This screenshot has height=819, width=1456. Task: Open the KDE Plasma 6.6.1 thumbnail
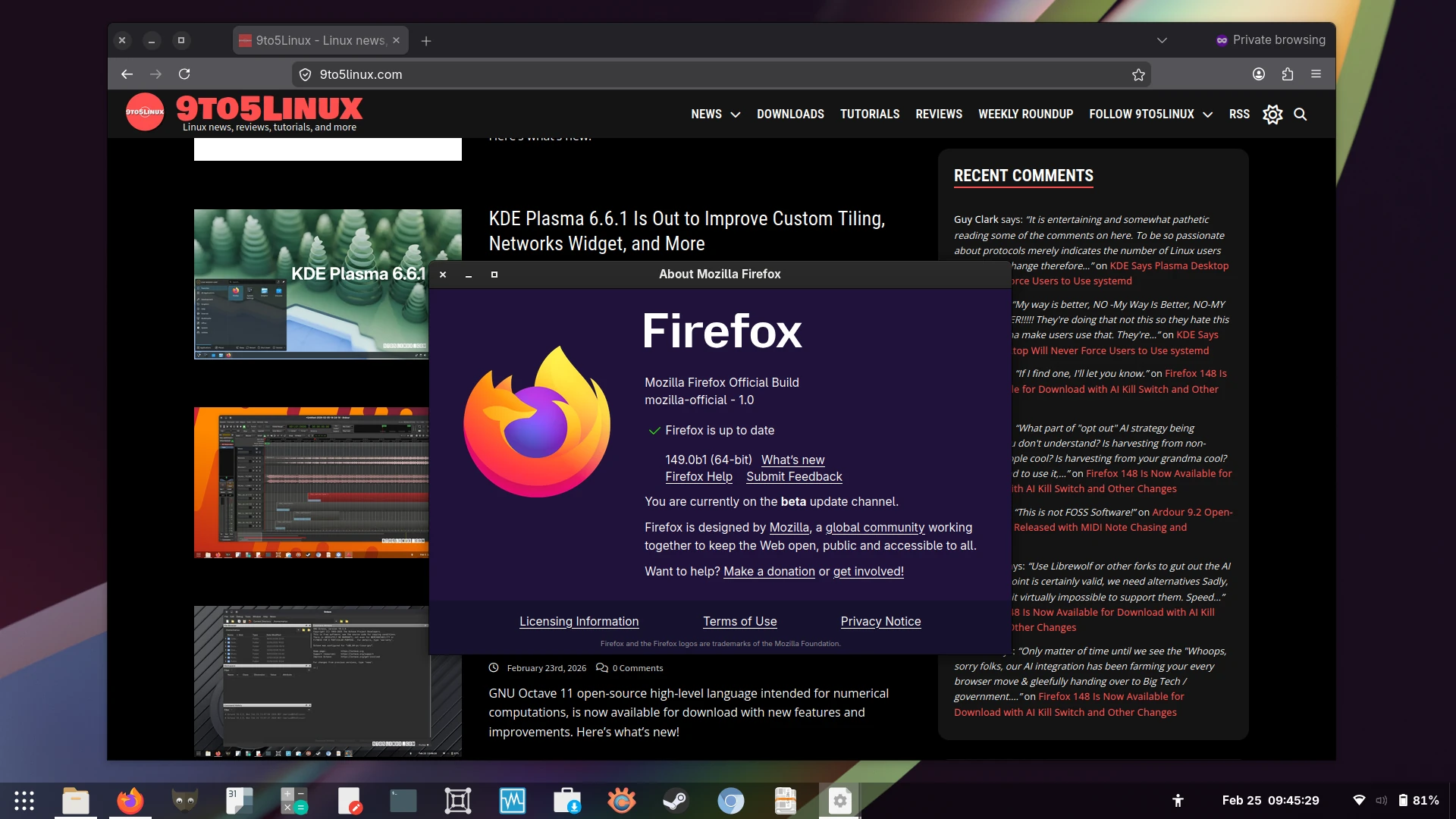coord(311,284)
